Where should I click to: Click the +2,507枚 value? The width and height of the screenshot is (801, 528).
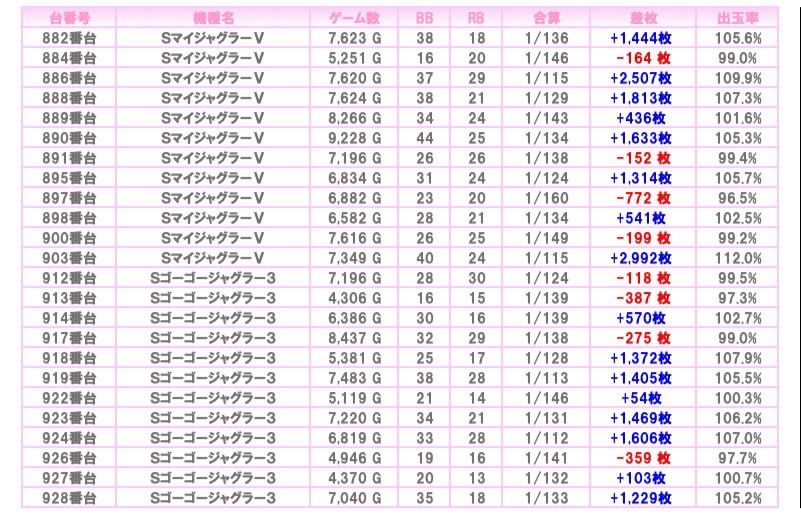[641, 78]
